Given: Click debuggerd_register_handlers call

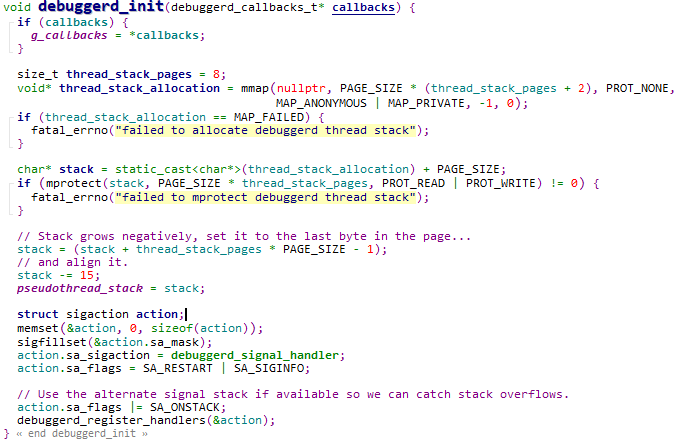Looking at the screenshot, I should tap(111, 420).
